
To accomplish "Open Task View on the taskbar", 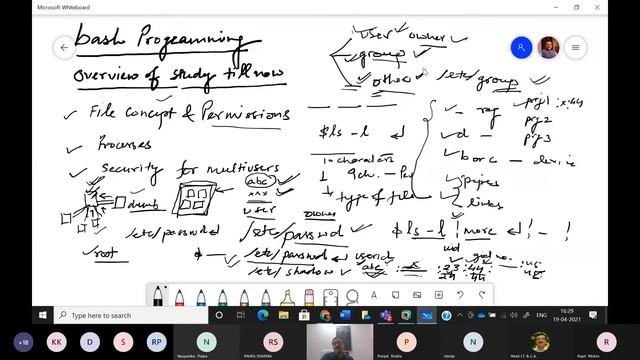I will tap(240, 315).
